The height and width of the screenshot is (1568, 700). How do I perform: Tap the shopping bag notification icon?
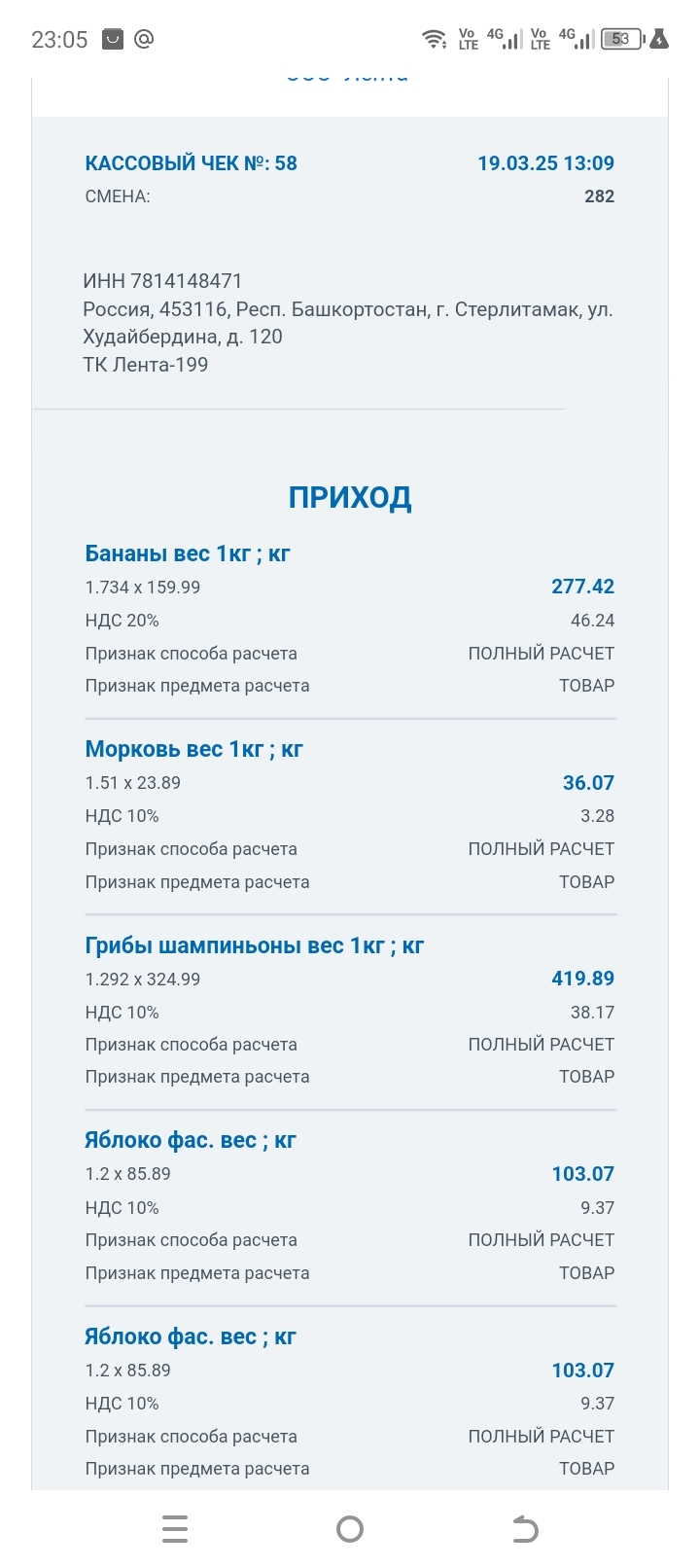tap(113, 39)
